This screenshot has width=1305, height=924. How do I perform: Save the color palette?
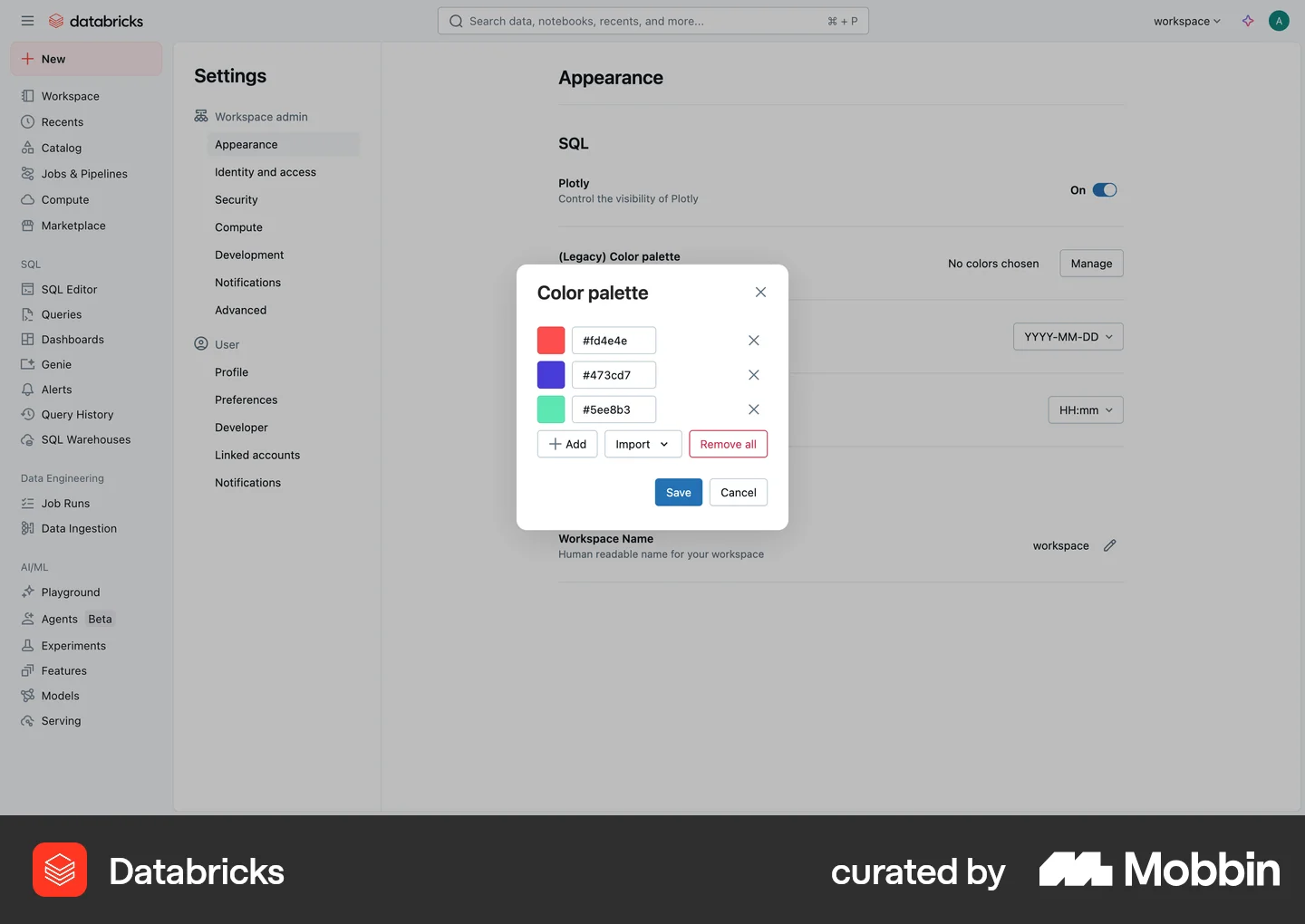pos(679,492)
